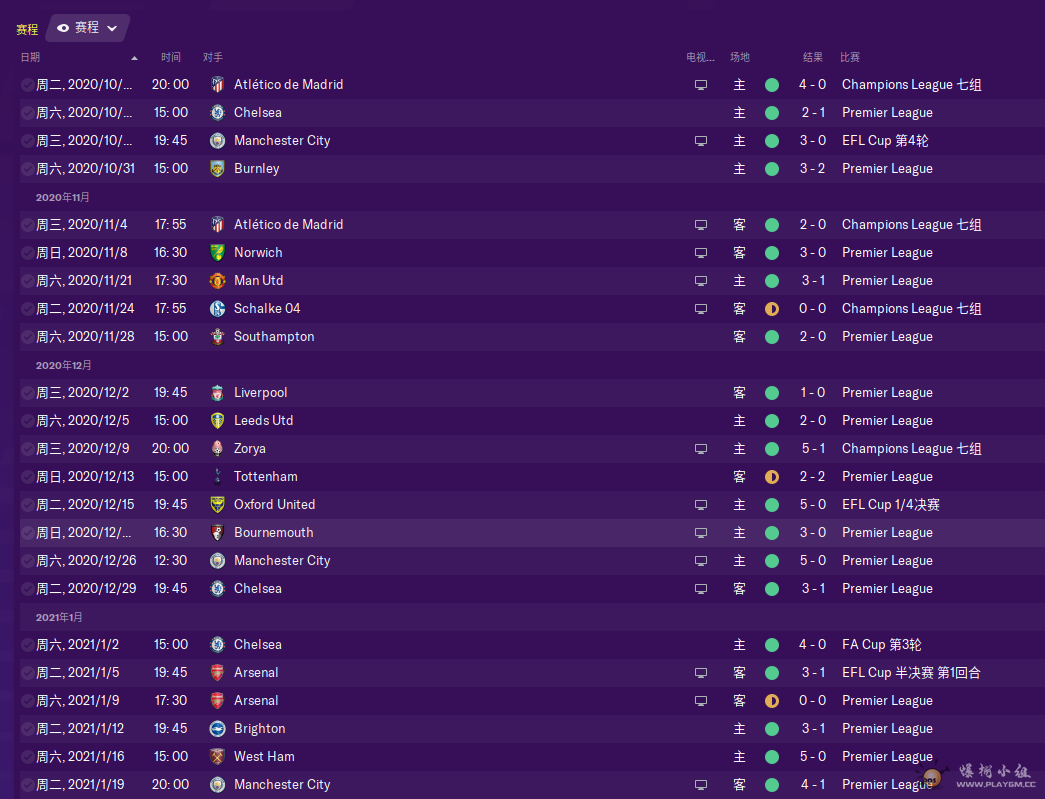Click the Burnley club crest icon
This screenshot has width=1045, height=799.
(x=217, y=169)
